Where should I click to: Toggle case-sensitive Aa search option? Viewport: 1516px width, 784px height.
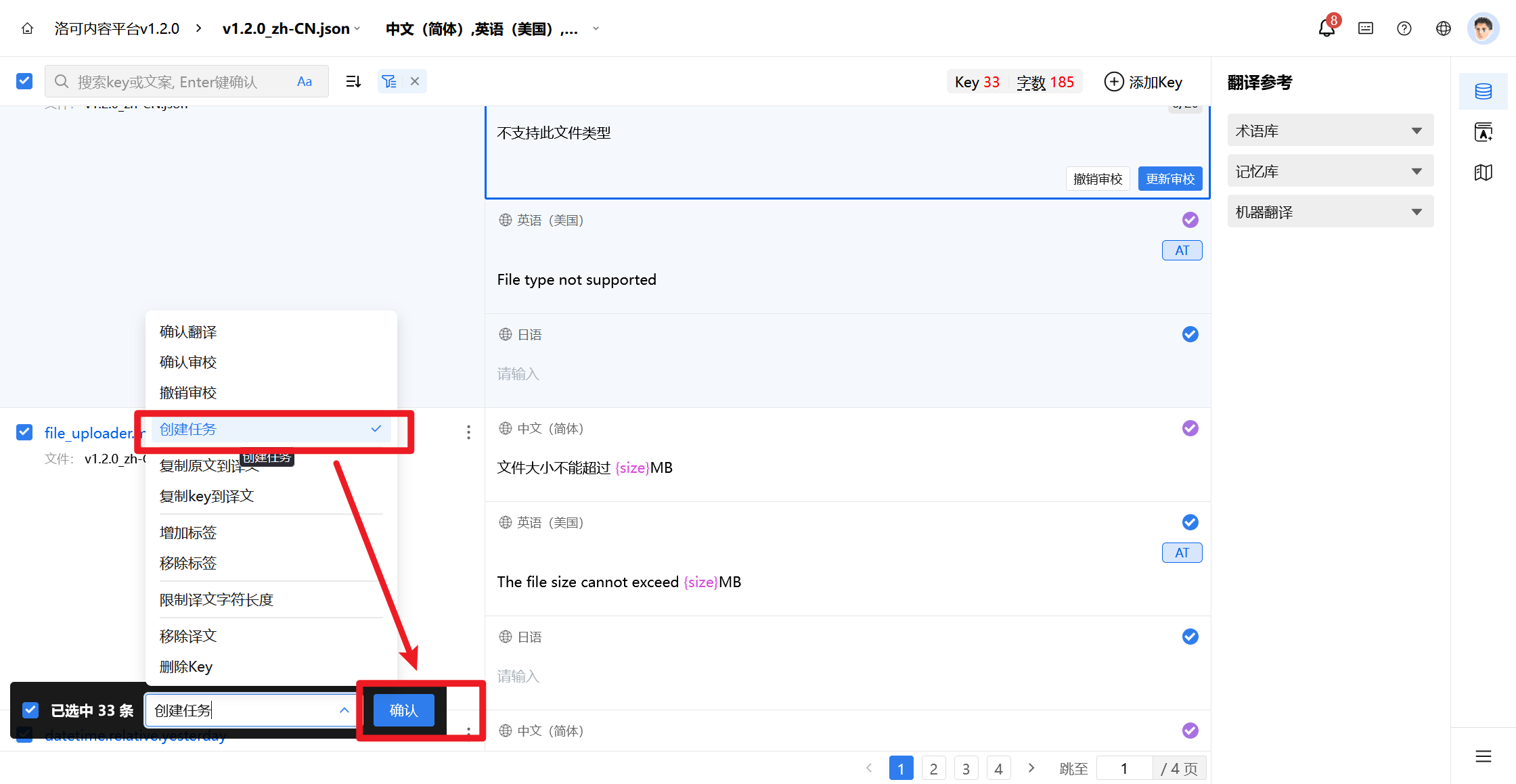305,82
